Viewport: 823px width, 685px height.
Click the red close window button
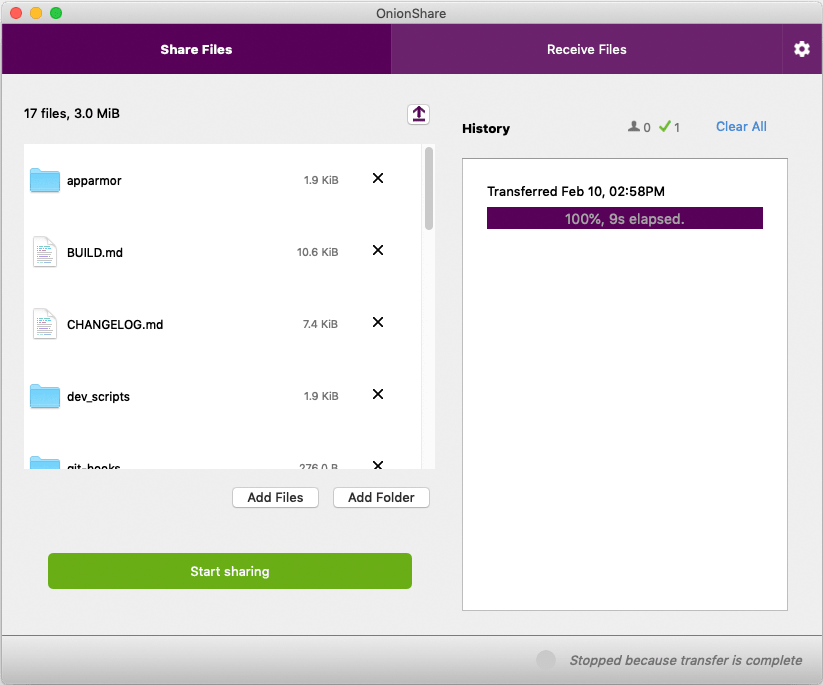(16, 13)
